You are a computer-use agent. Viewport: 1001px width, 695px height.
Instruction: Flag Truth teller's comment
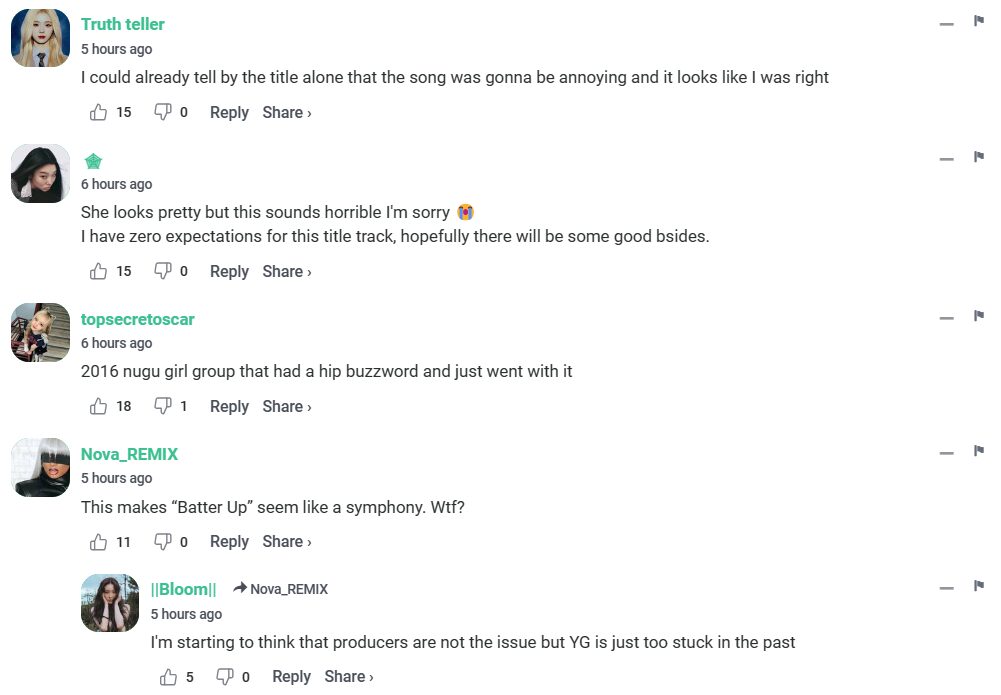point(979,22)
